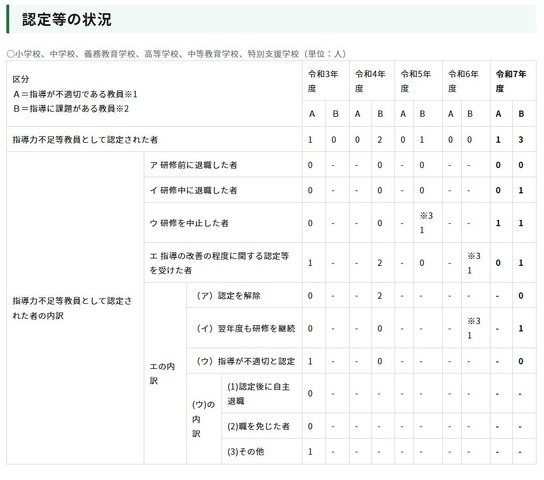Select the (イ) 翌年度も研修を継続 row label
The image size is (544, 480).
(x=245, y=328)
